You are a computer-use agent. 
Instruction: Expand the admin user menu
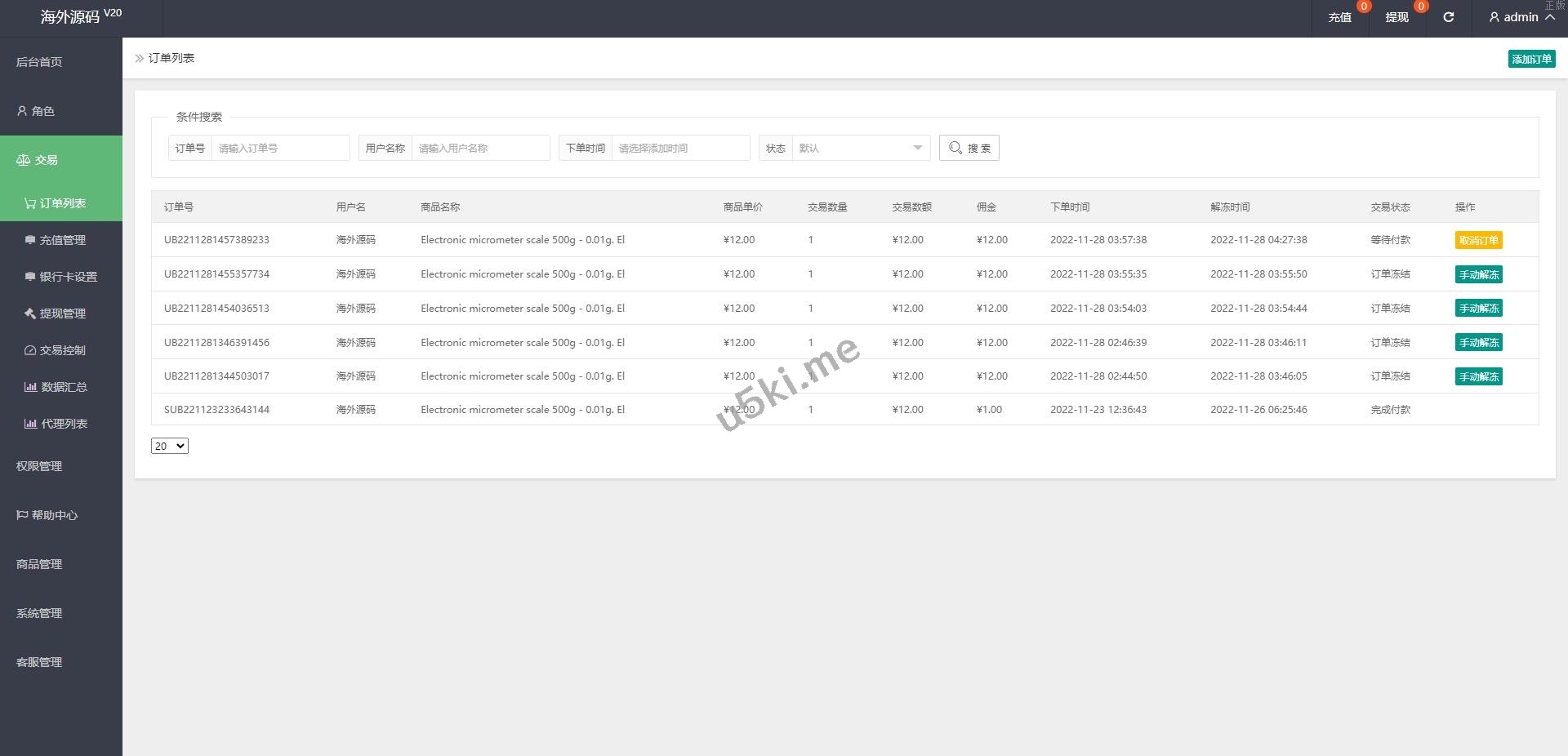coord(1521,17)
